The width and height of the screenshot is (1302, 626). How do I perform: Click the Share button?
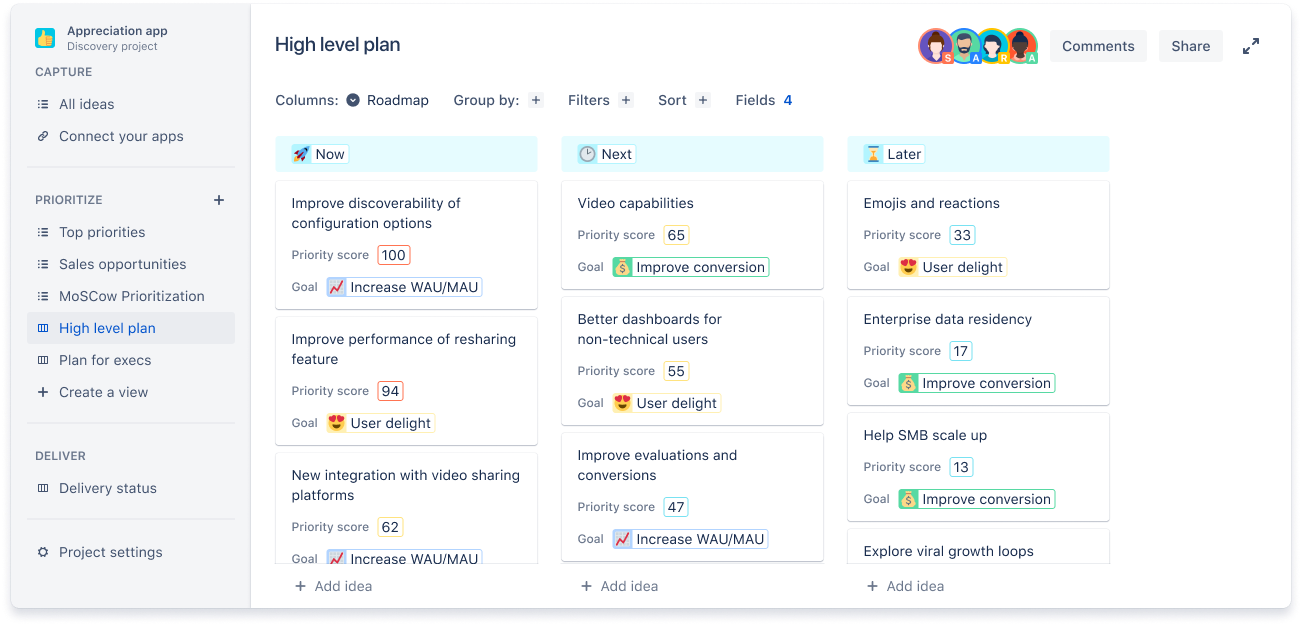(x=1190, y=46)
